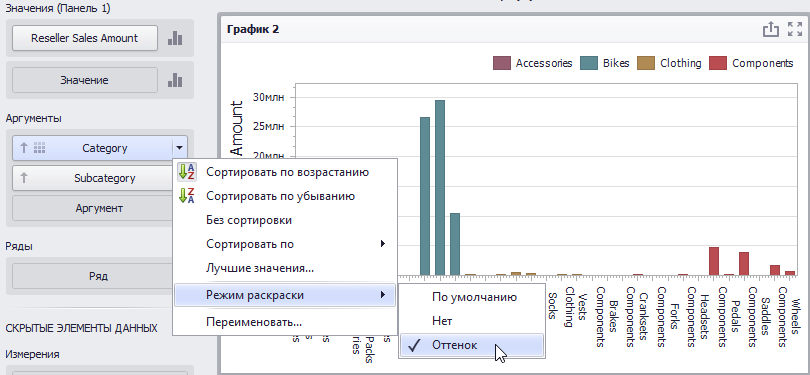Image resolution: width=810 pixels, height=375 pixels.
Task: Click the График 2 chart title
Action: pos(253,29)
